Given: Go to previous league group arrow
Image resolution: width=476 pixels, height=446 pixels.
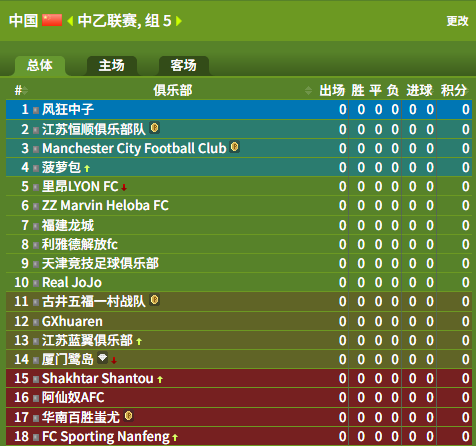Looking at the screenshot, I should [x=70, y=21].
